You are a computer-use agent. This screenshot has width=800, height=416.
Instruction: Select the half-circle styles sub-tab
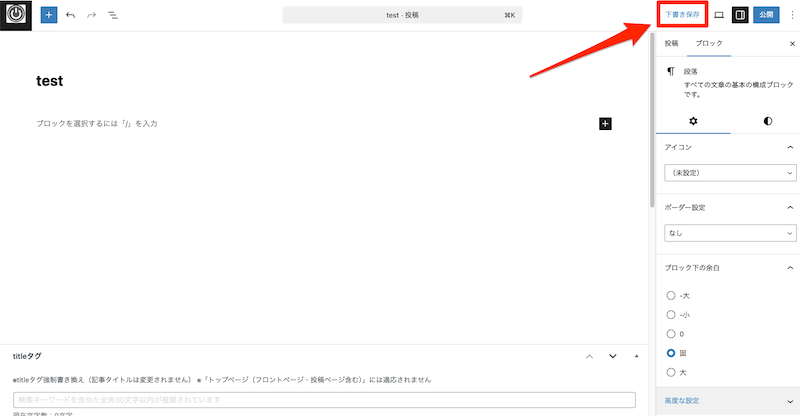(768, 121)
